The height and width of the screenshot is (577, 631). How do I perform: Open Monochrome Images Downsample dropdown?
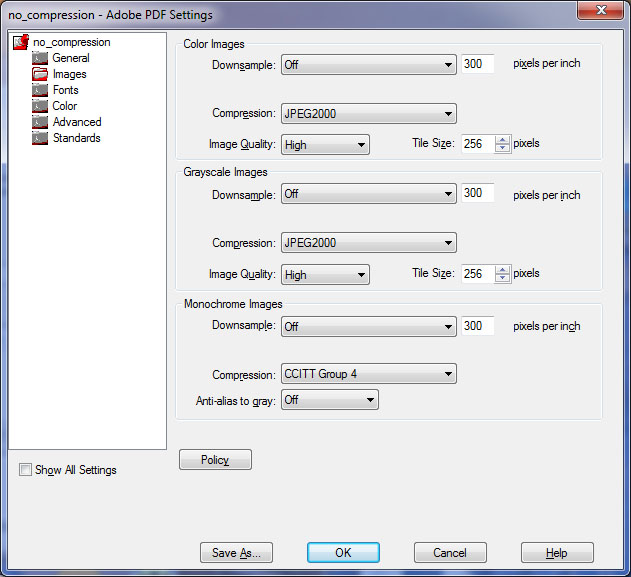[x=369, y=326]
